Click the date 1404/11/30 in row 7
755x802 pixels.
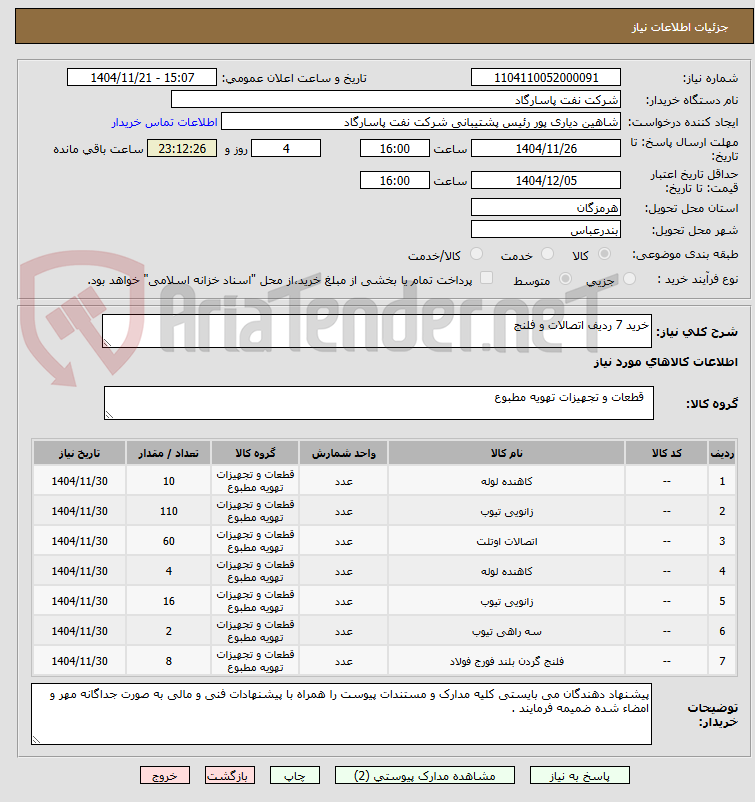(79, 661)
